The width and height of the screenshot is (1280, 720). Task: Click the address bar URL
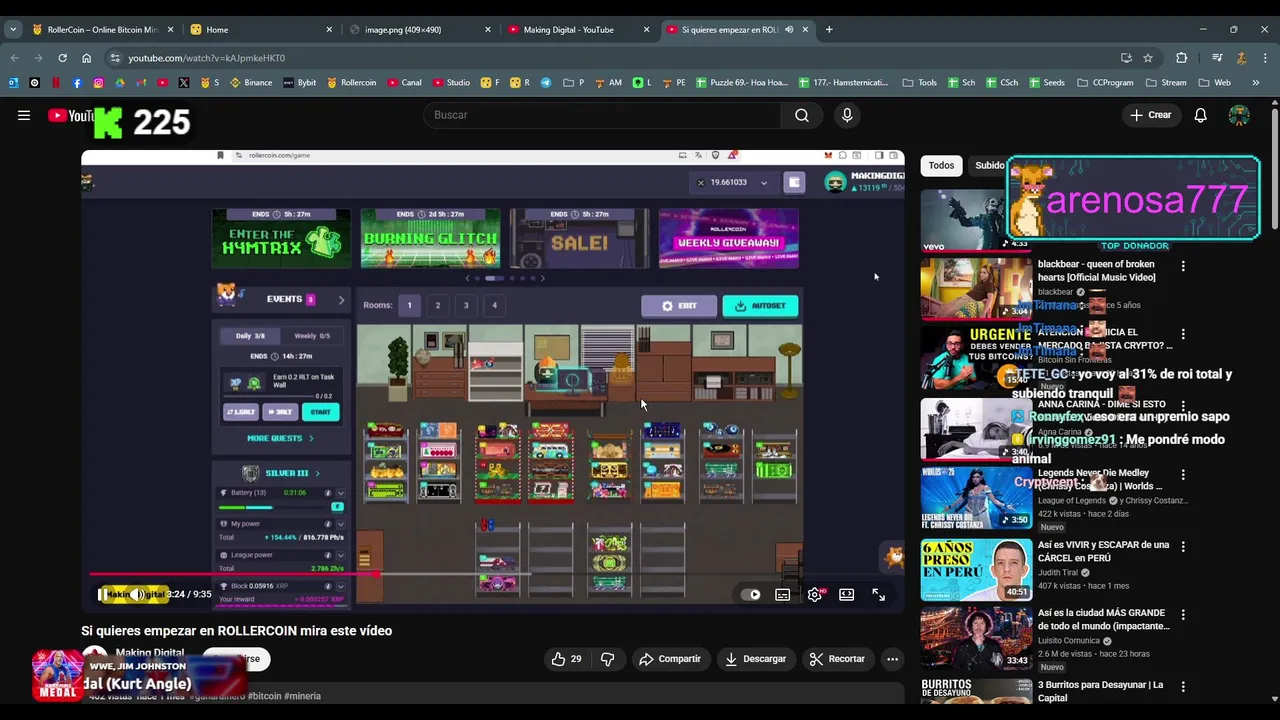click(207, 58)
